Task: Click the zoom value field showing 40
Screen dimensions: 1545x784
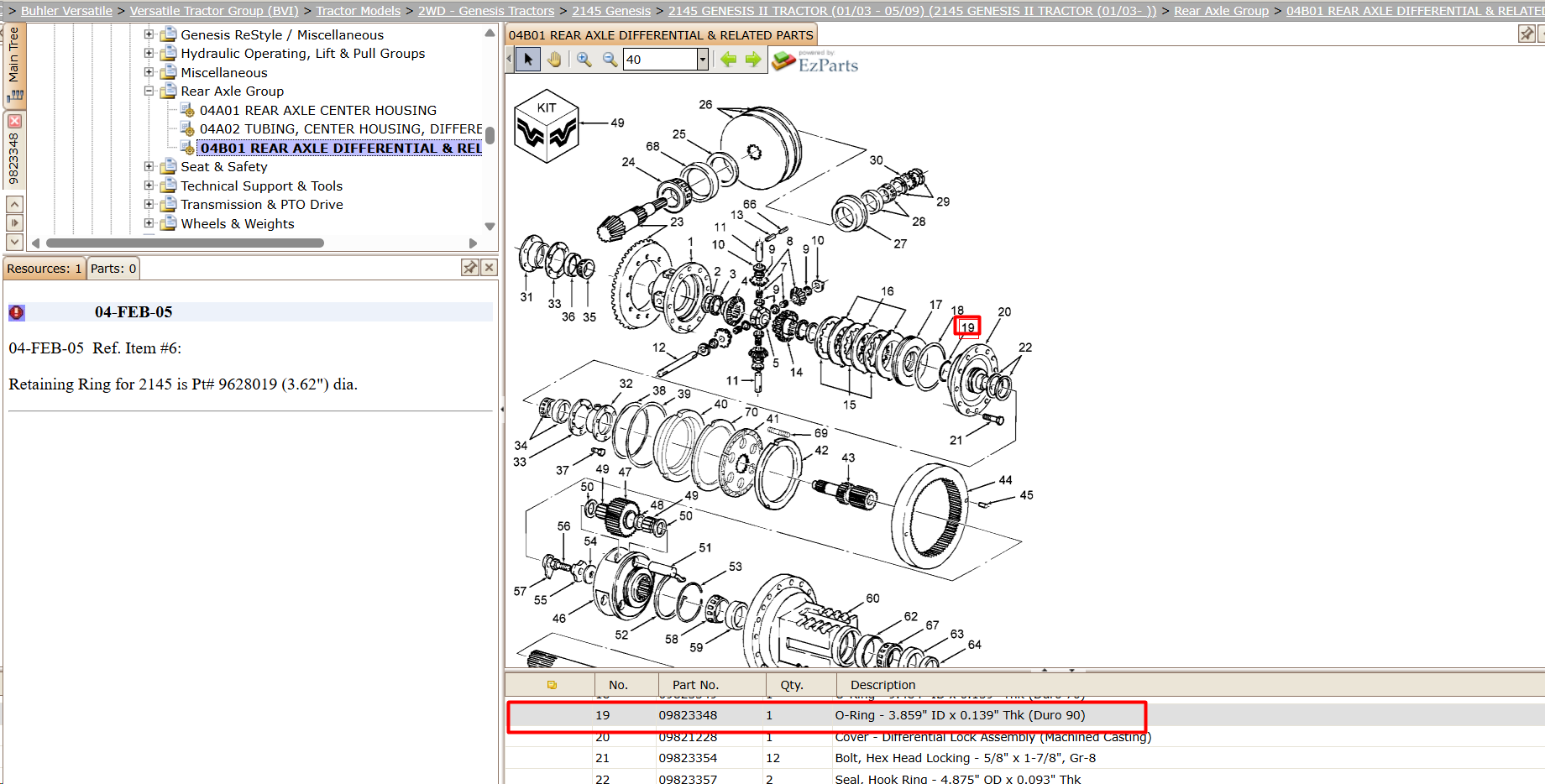Action: coord(661,60)
